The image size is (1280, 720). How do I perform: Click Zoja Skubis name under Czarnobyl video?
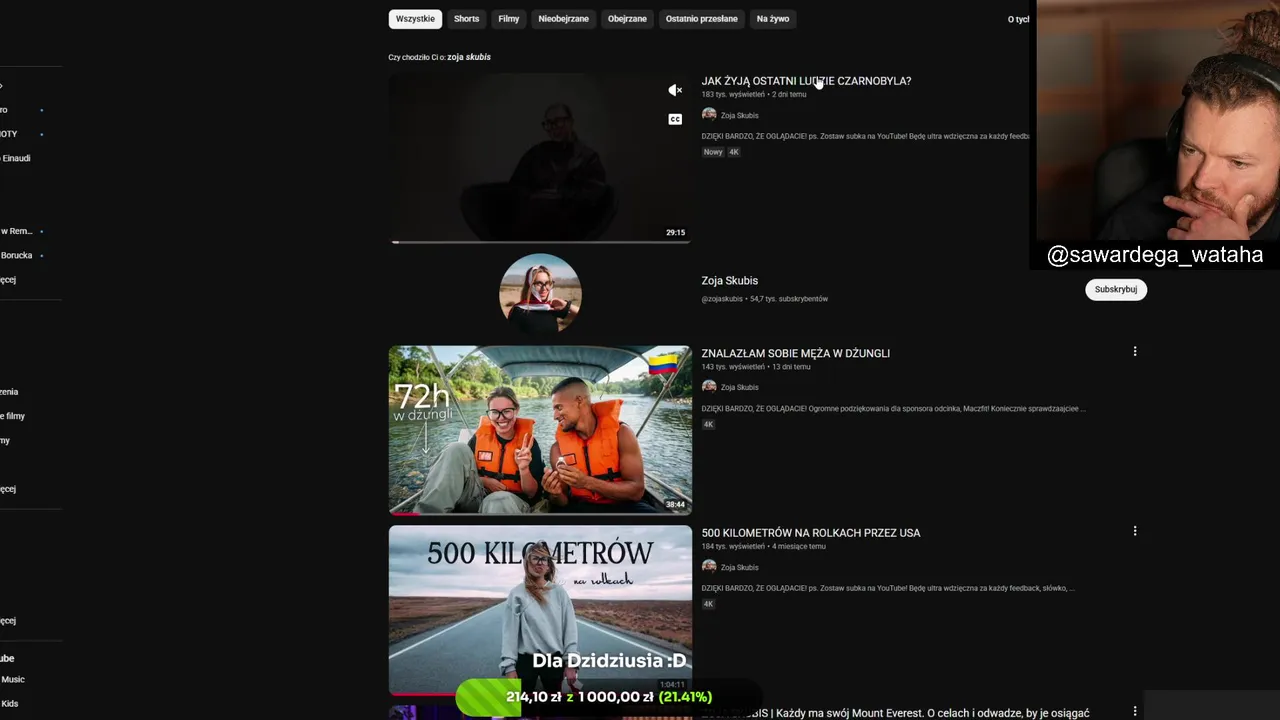click(739, 116)
